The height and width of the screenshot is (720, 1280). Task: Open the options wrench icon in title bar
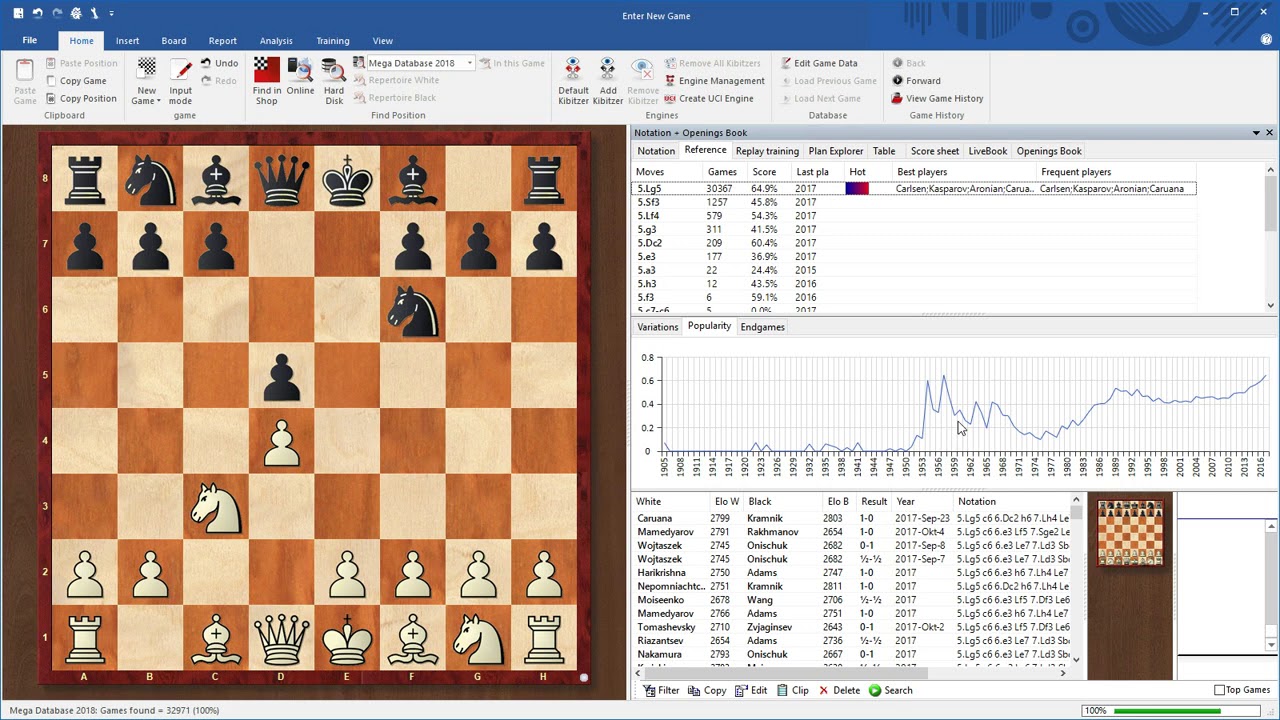tap(94, 14)
